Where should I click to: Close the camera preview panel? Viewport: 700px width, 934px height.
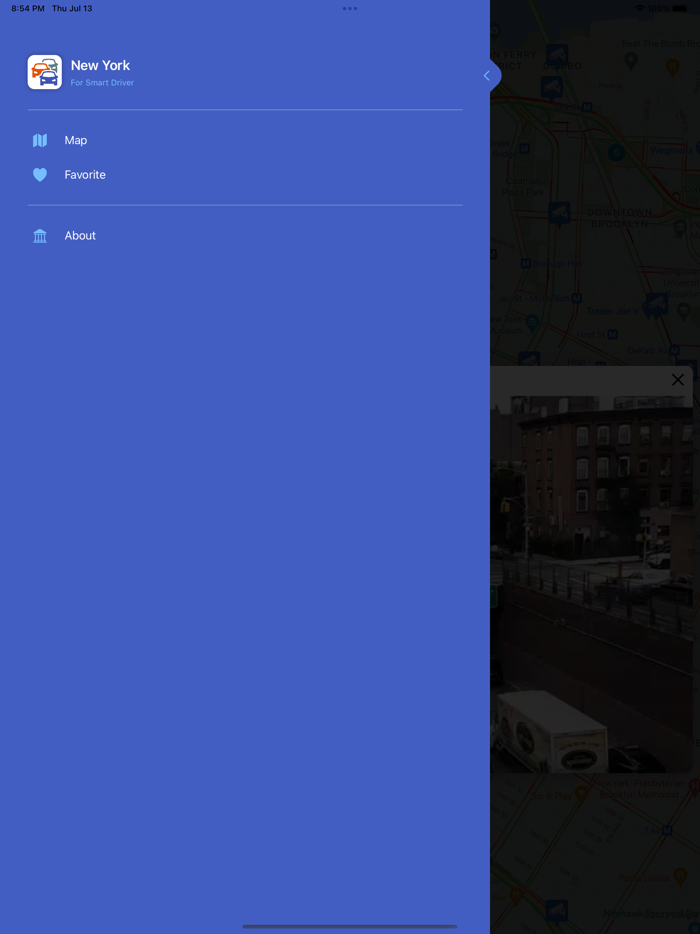click(677, 379)
